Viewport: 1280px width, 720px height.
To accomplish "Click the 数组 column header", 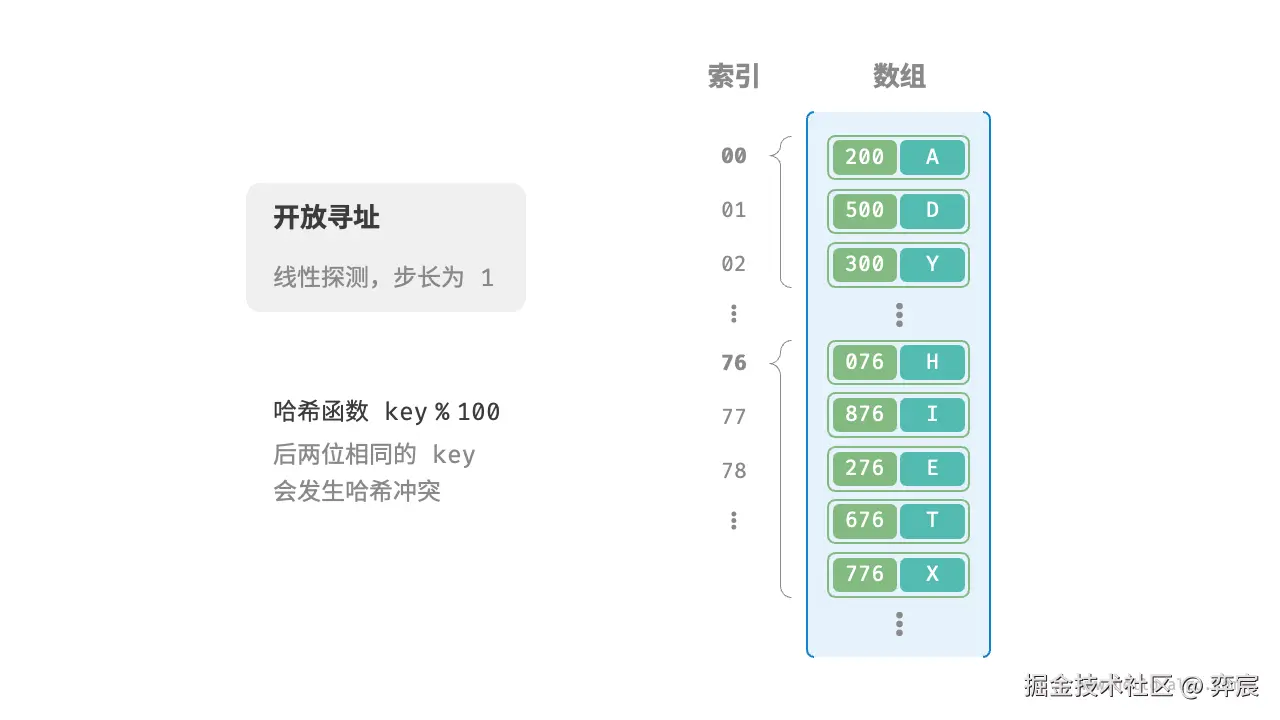I will point(899,76).
